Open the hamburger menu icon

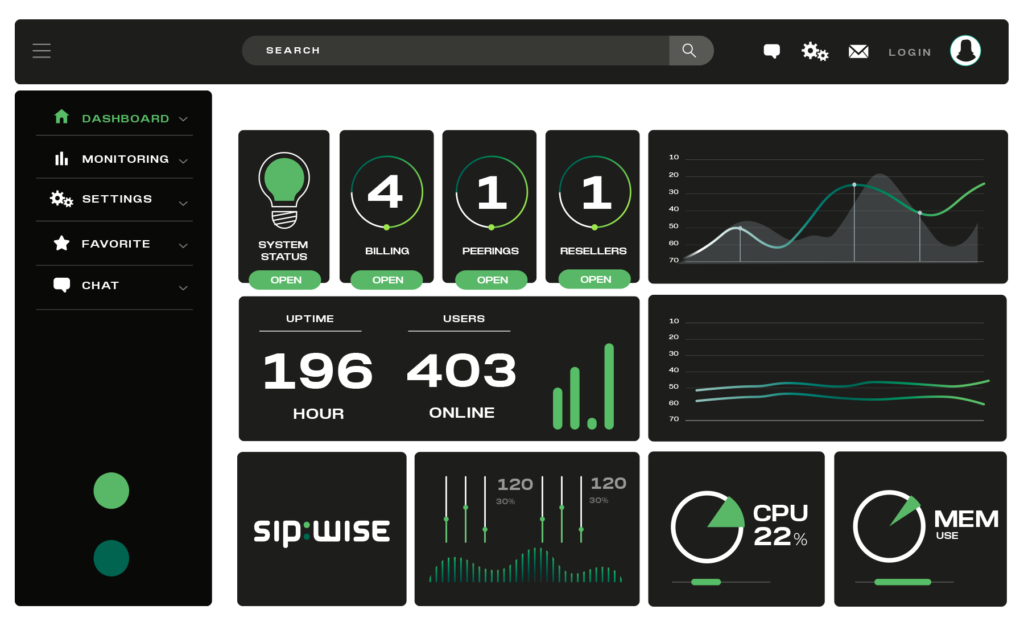click(x=41, y=51)
